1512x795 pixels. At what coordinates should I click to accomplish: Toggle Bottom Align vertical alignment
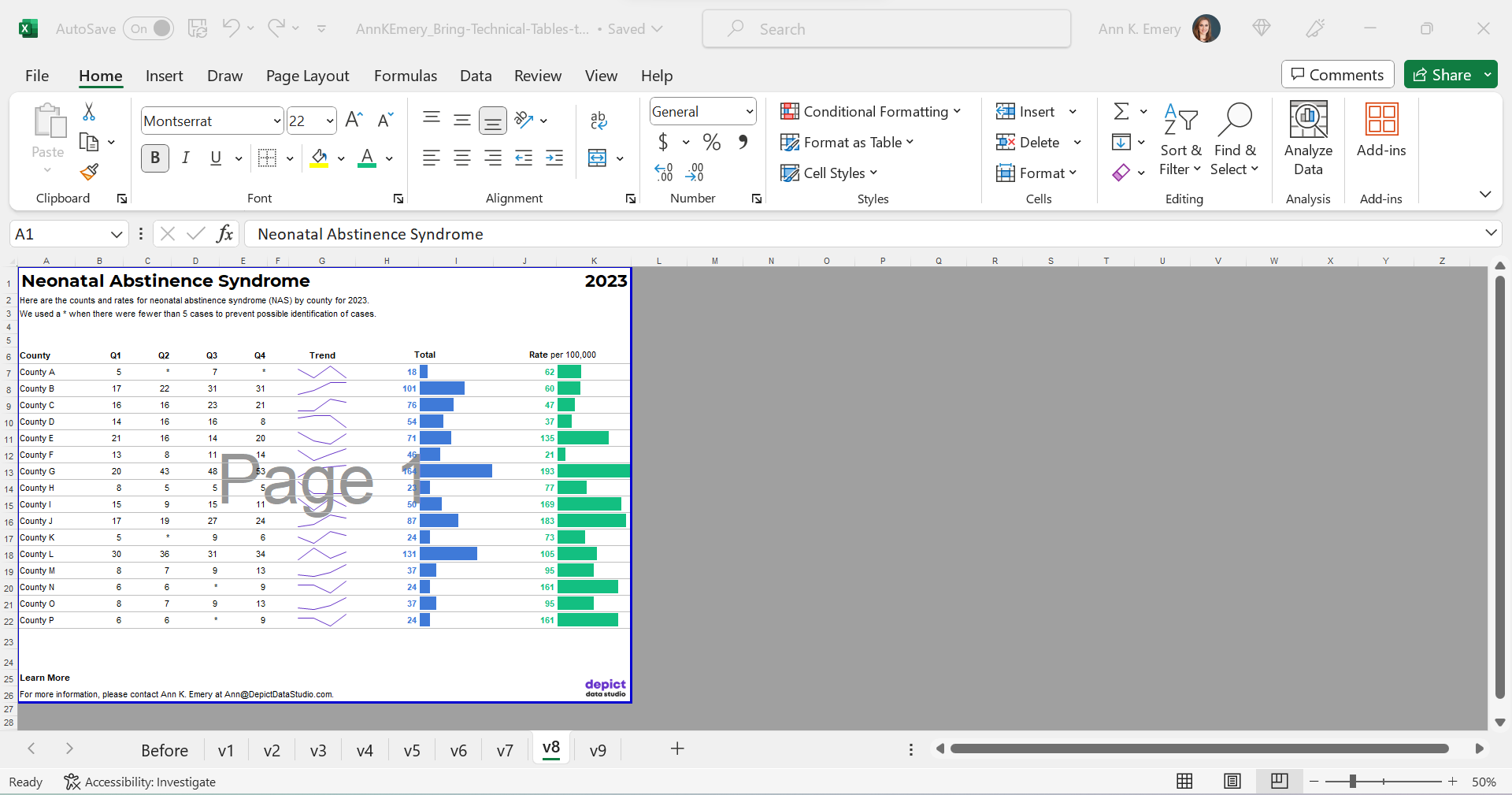coord(493,120)
